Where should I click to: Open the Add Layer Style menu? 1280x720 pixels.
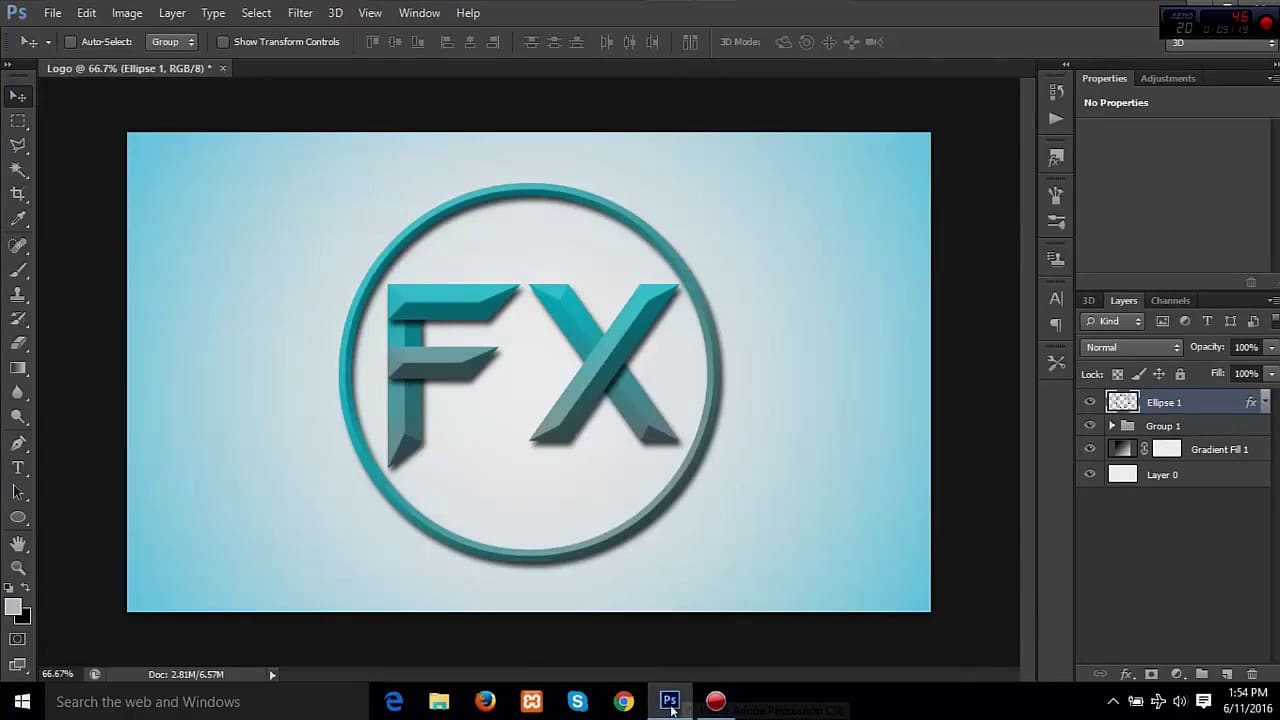coord(1126,674)
